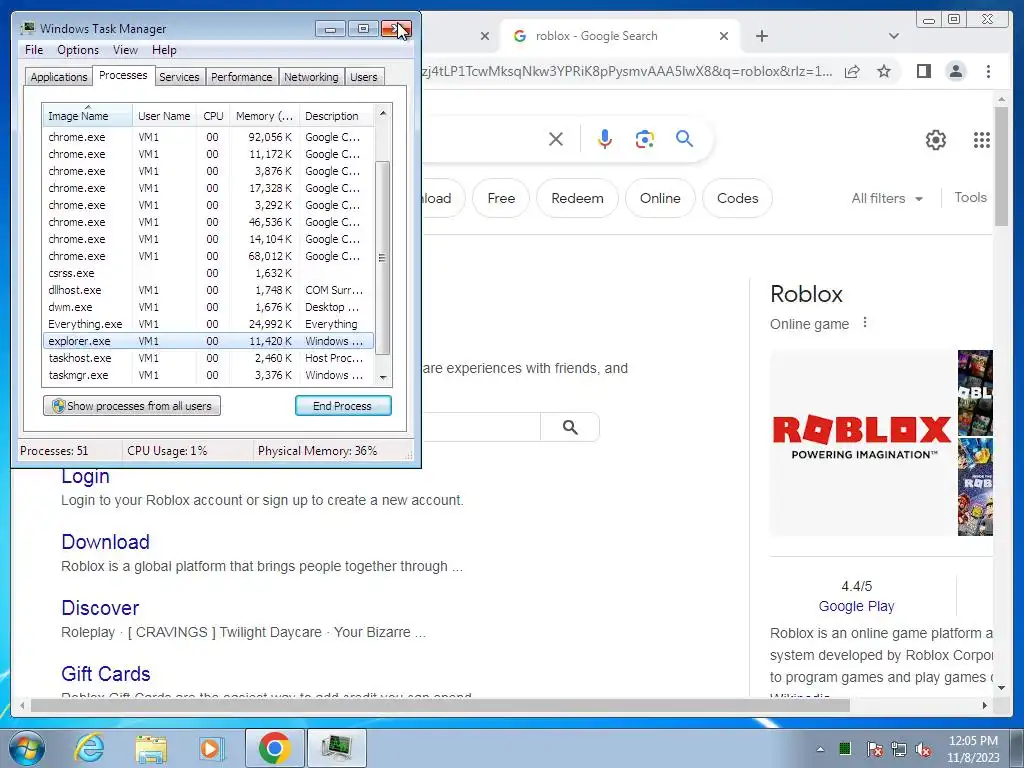Click process list scroll-down arrow

pyautogui.click(x=383, y=377)
